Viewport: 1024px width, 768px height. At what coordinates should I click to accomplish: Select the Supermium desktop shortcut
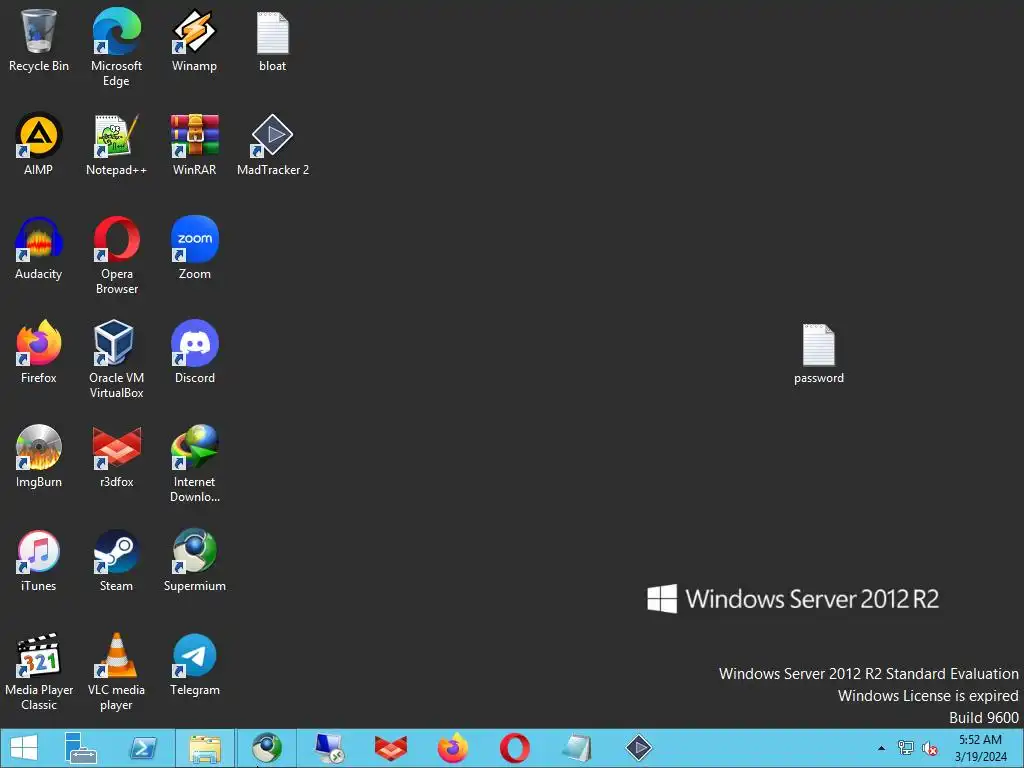[x=195, y=560]
